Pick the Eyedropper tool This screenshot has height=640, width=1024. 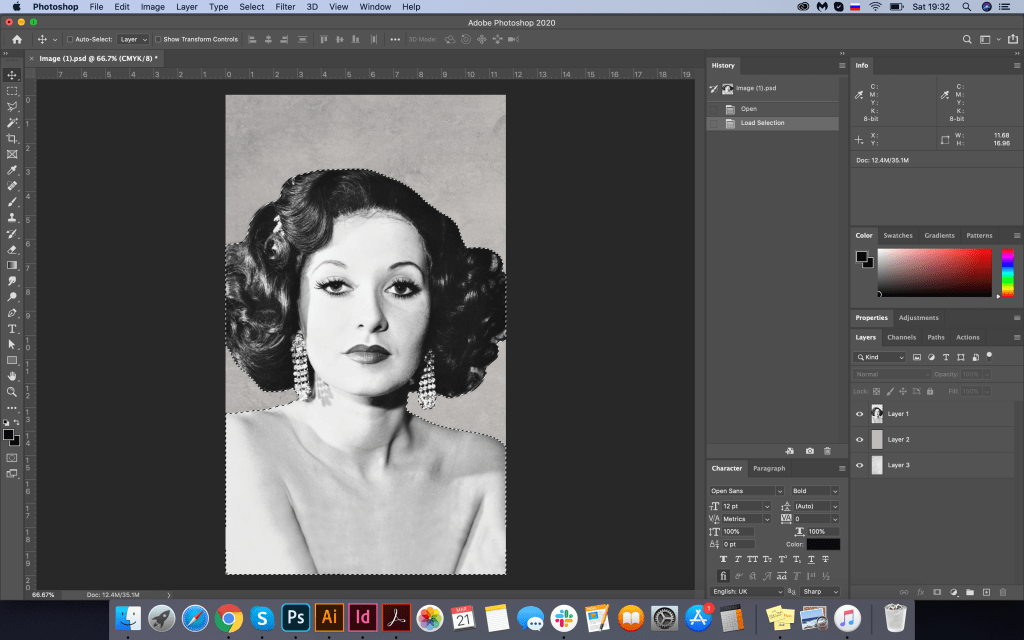(x=12, y=170)
